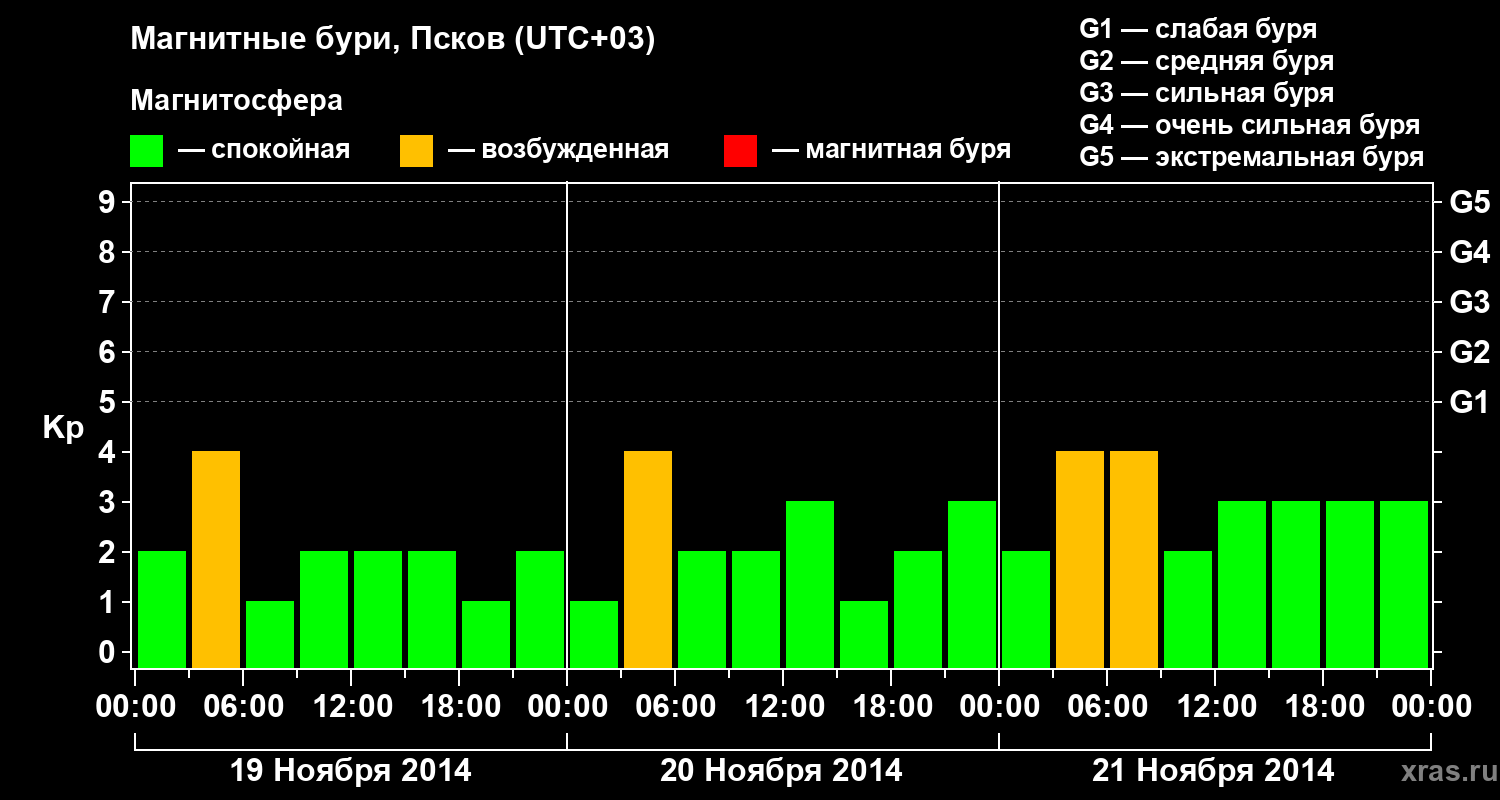Click legend line 'G1 — слабая буря'
This screenshot has width=1500, height=800.
pyautogui.click(x=1198, y=29)
